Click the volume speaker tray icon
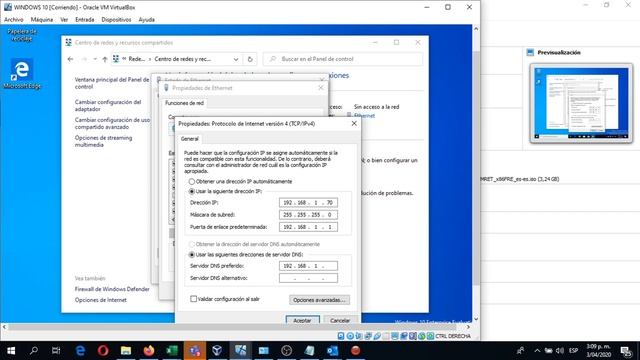This screenshot has width=640, height=360. (560, 351)
